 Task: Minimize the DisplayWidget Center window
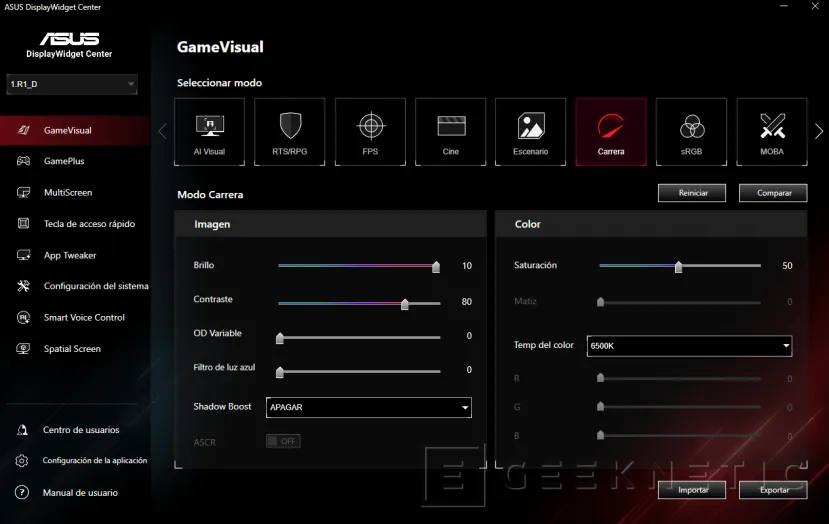point(784,6)
